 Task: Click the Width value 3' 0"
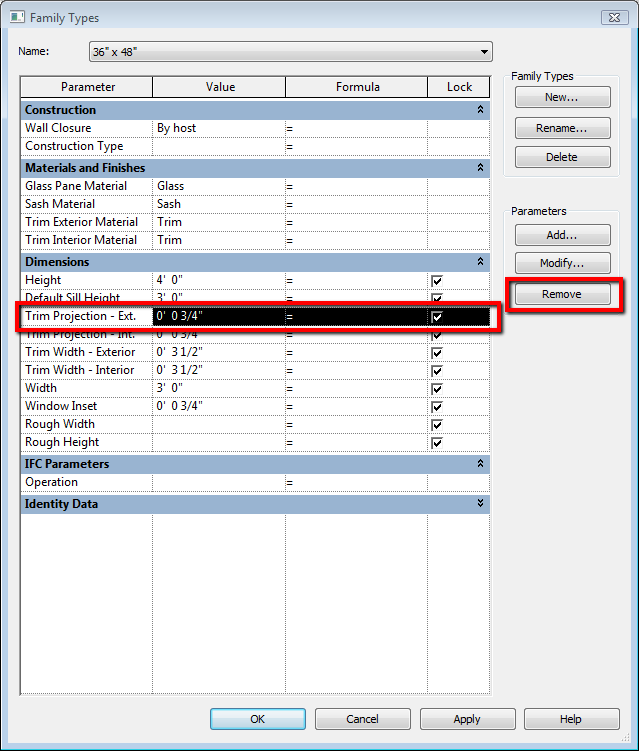click(218, 388)
